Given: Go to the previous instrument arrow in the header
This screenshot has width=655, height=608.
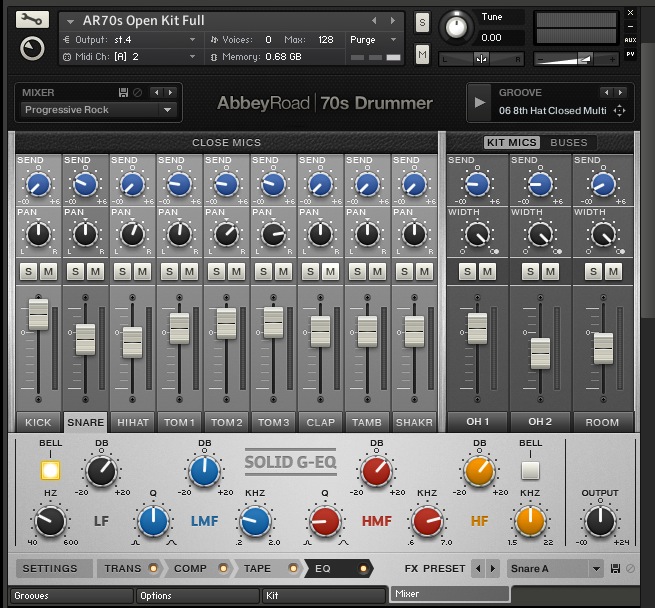Looking at the screenshot, I should pos(374,20).
